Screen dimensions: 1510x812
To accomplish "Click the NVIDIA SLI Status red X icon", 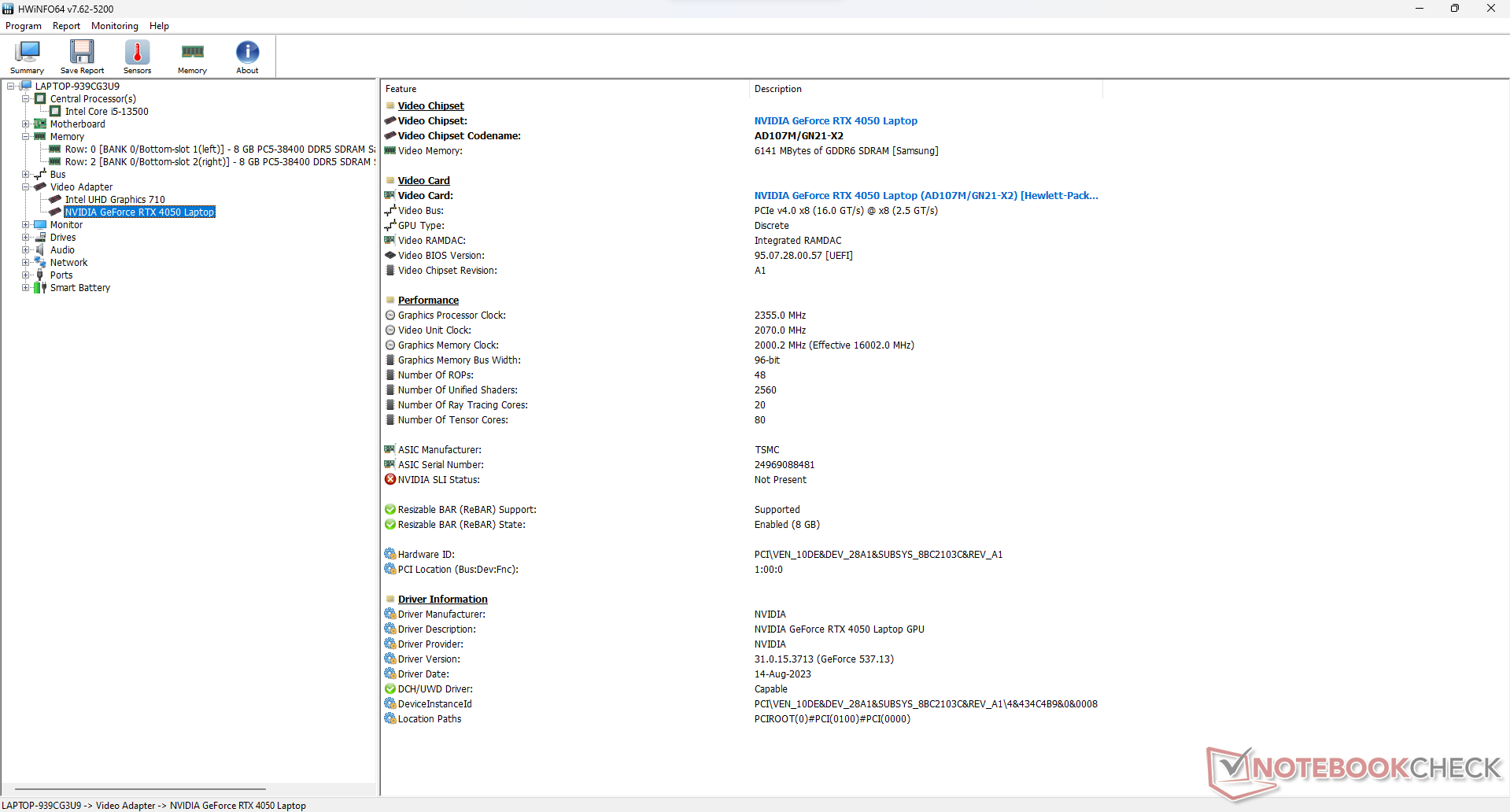I will click(x=390, y=479).
